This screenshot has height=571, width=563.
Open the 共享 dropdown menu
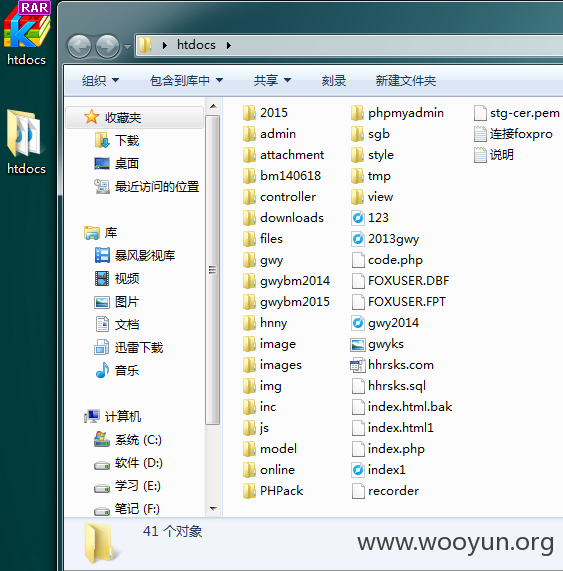(272, 80)
